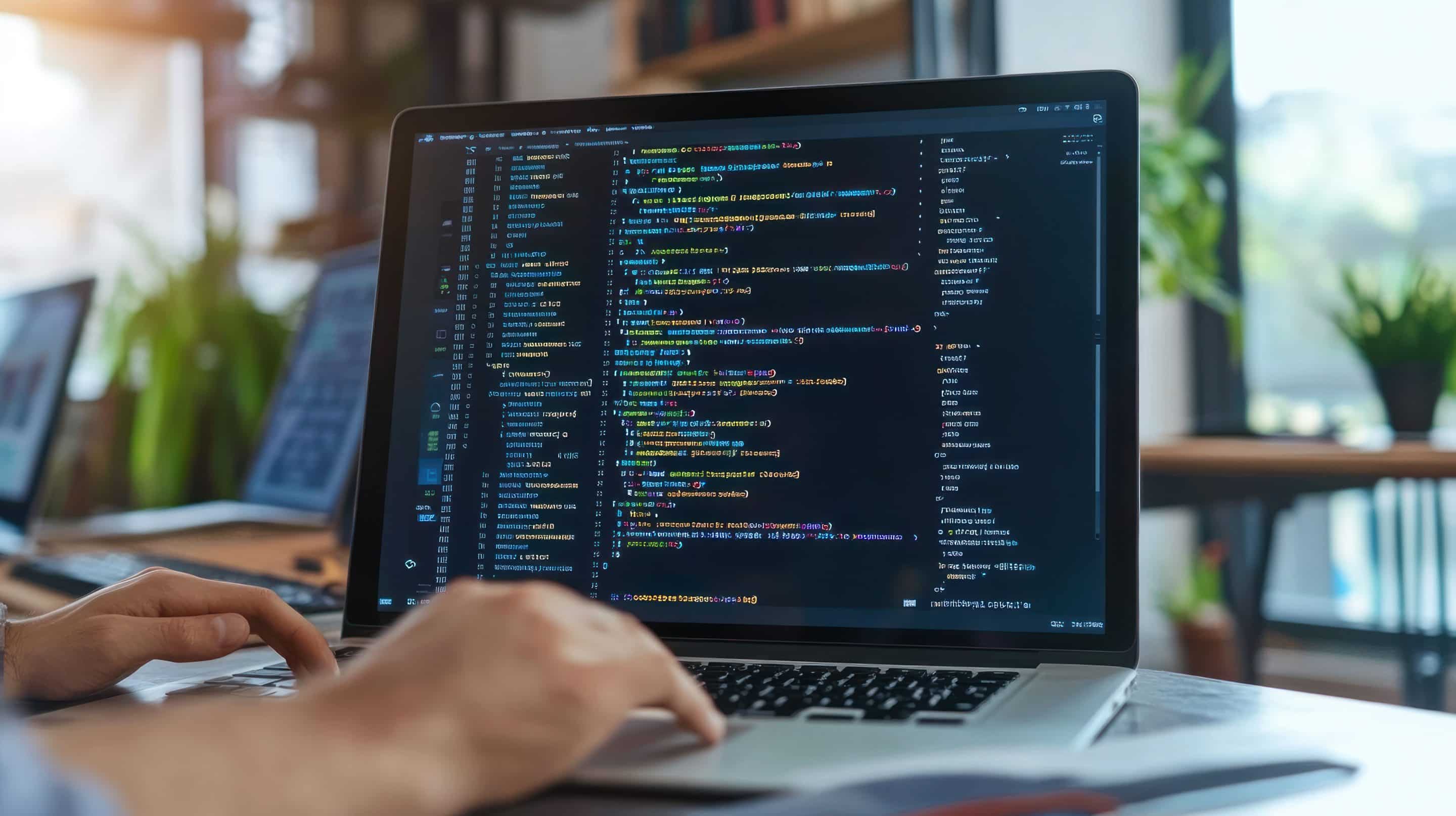Select the Git branch refresh icon
1456x816 pixels.
tap(410, 563)
